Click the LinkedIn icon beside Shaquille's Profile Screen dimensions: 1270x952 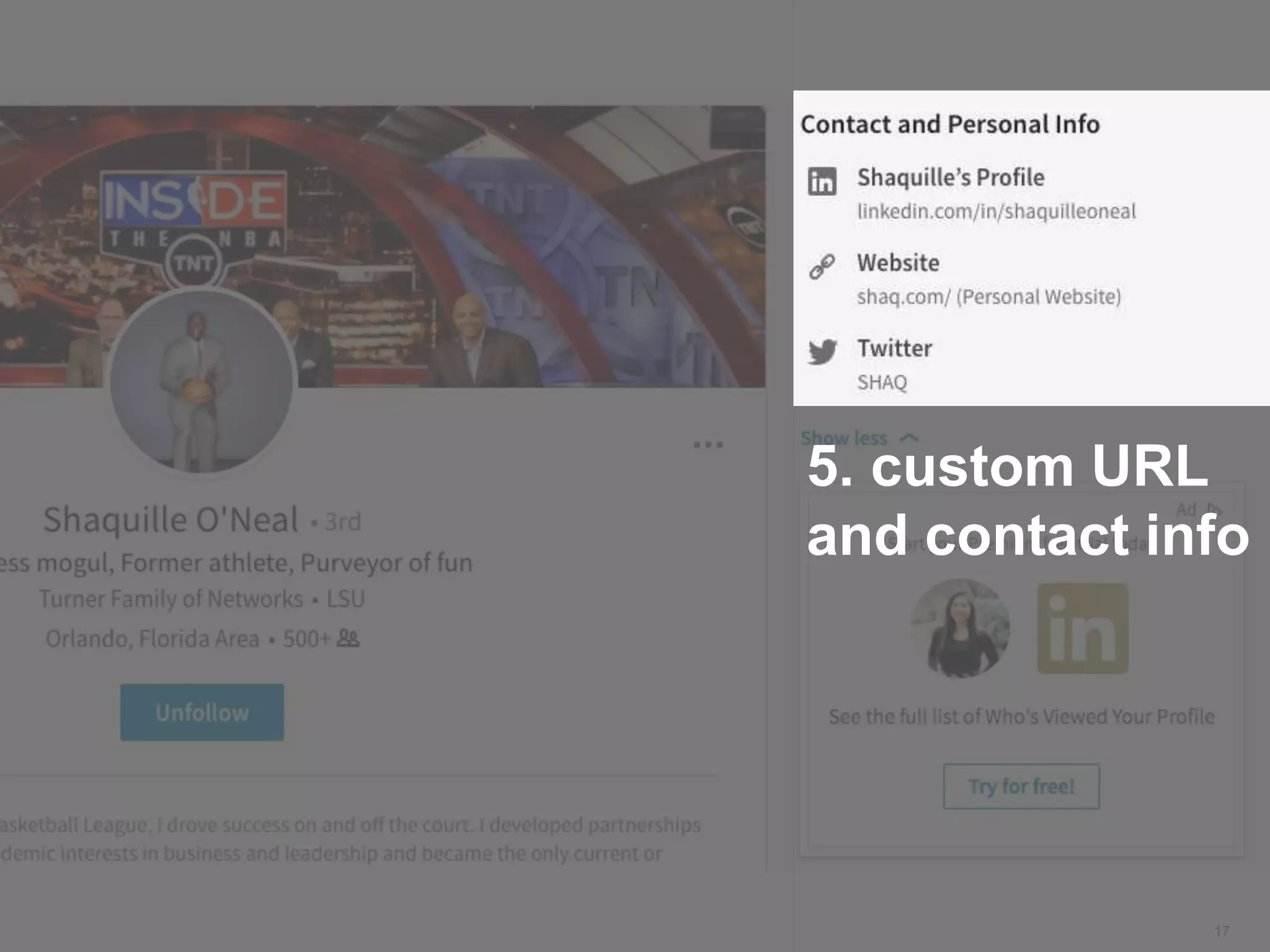click(822, 181)
